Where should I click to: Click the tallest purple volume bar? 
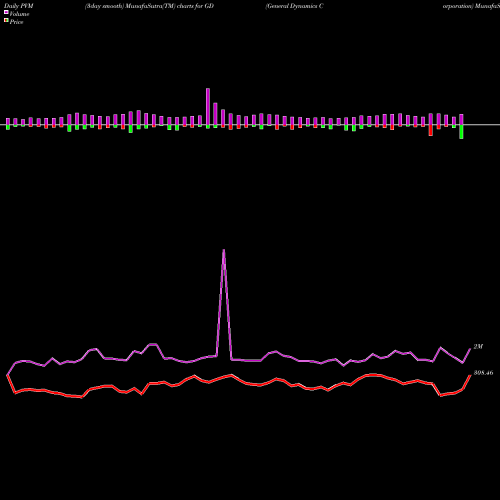coord(208,107)
